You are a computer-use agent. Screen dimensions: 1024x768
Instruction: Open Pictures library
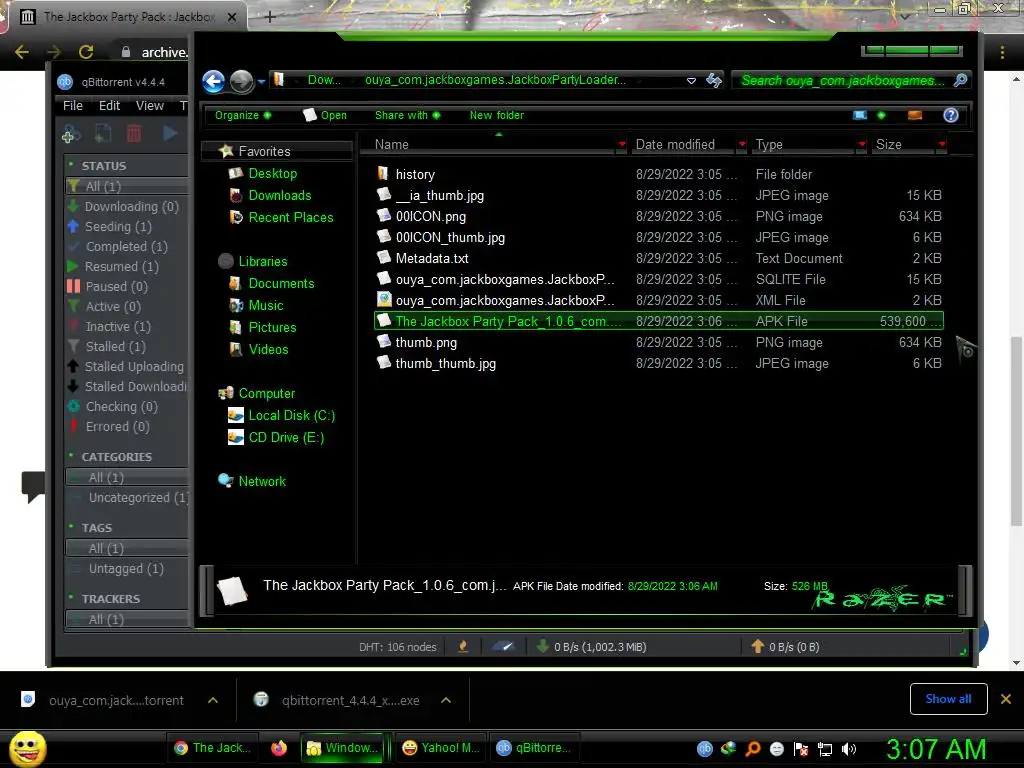click(272, 327)
